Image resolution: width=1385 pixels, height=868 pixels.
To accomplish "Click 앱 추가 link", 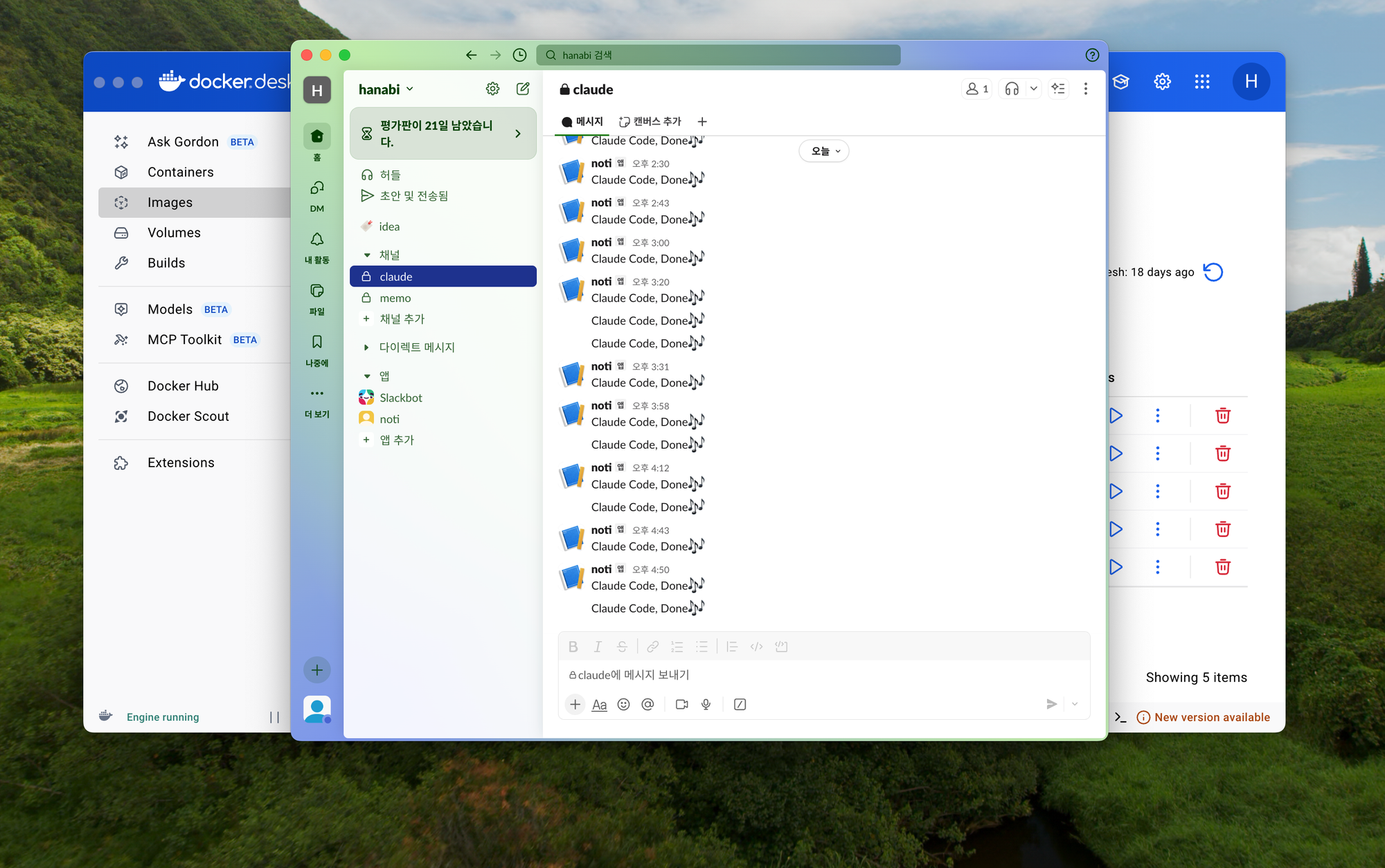I will pos(443,440).
